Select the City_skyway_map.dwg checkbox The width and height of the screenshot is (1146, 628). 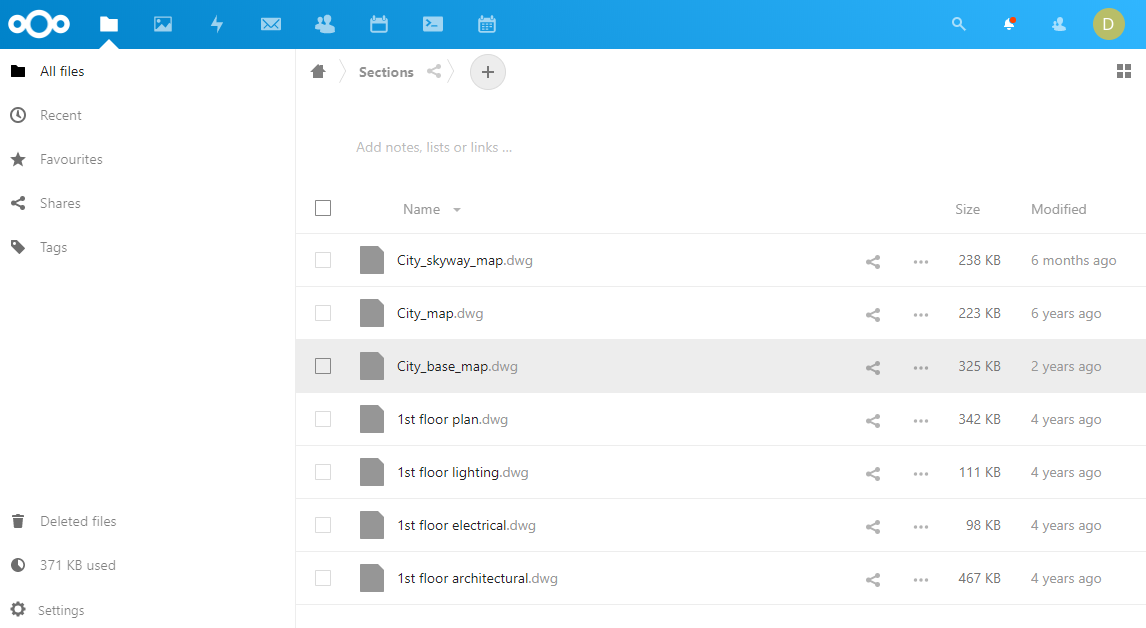point(323,260)
